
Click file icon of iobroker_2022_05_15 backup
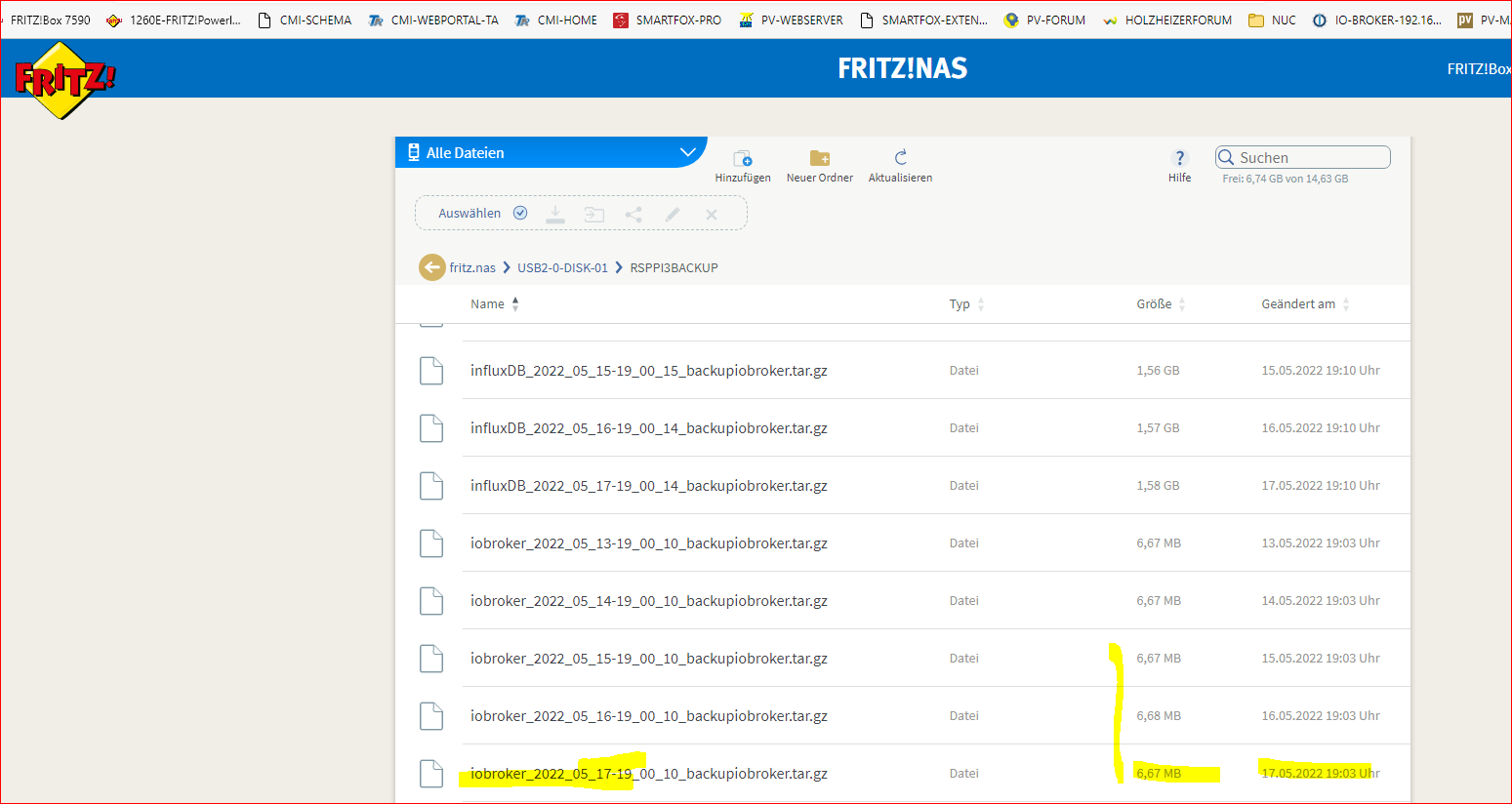pos(431,659)
